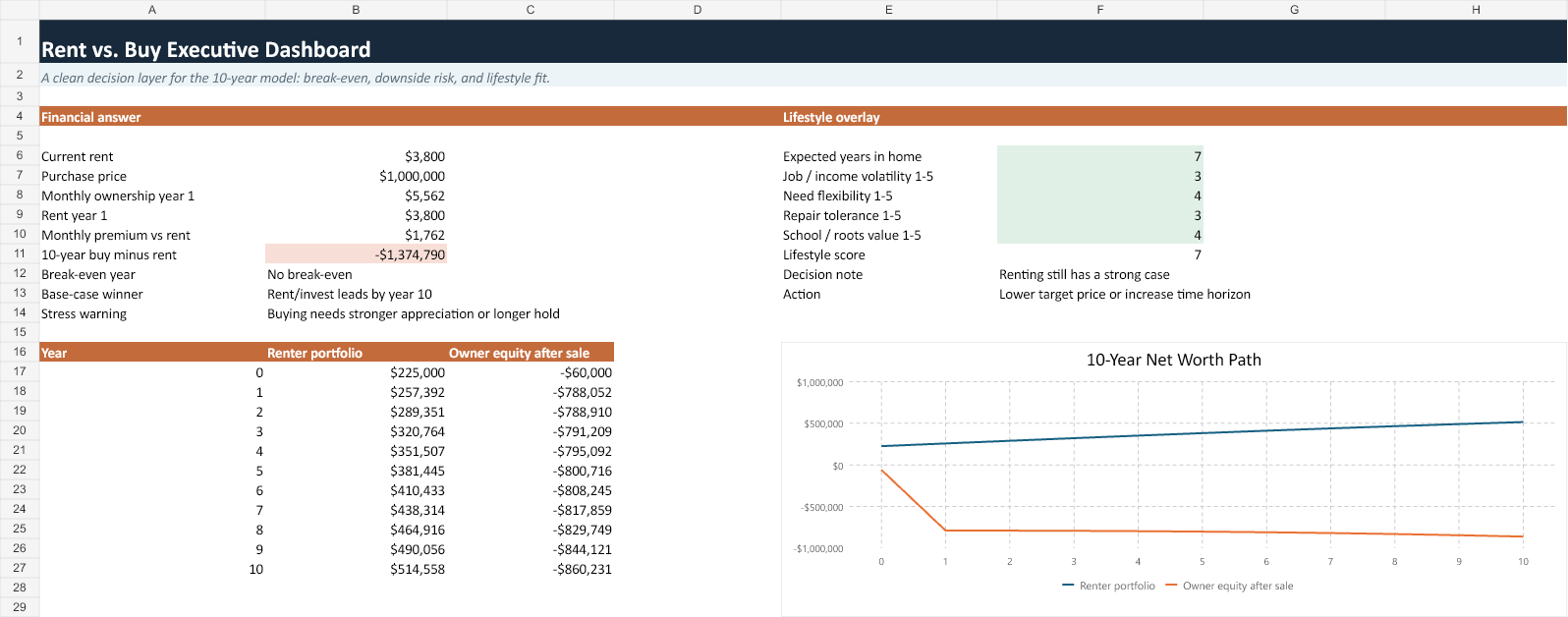Select the $490,056 cell

(x=356, y=549)
